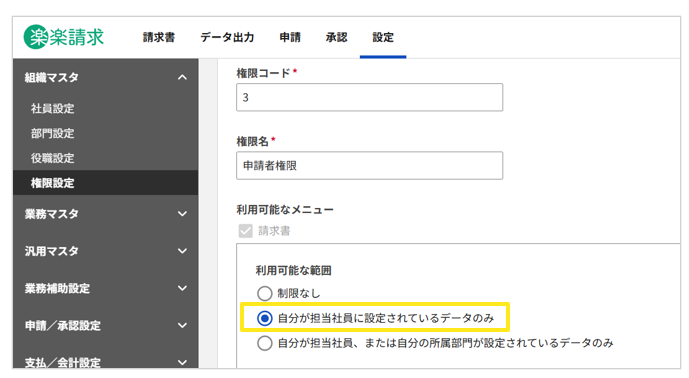Screen dimensions: 689x378
Task: Select the 設定 tab
Action: pos(383,37)
